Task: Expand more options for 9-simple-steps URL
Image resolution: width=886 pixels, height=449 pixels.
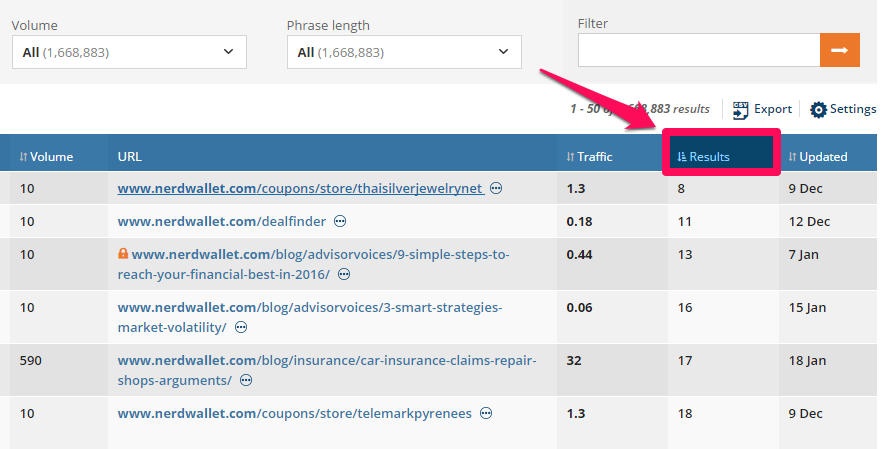Action: point(344,274)
